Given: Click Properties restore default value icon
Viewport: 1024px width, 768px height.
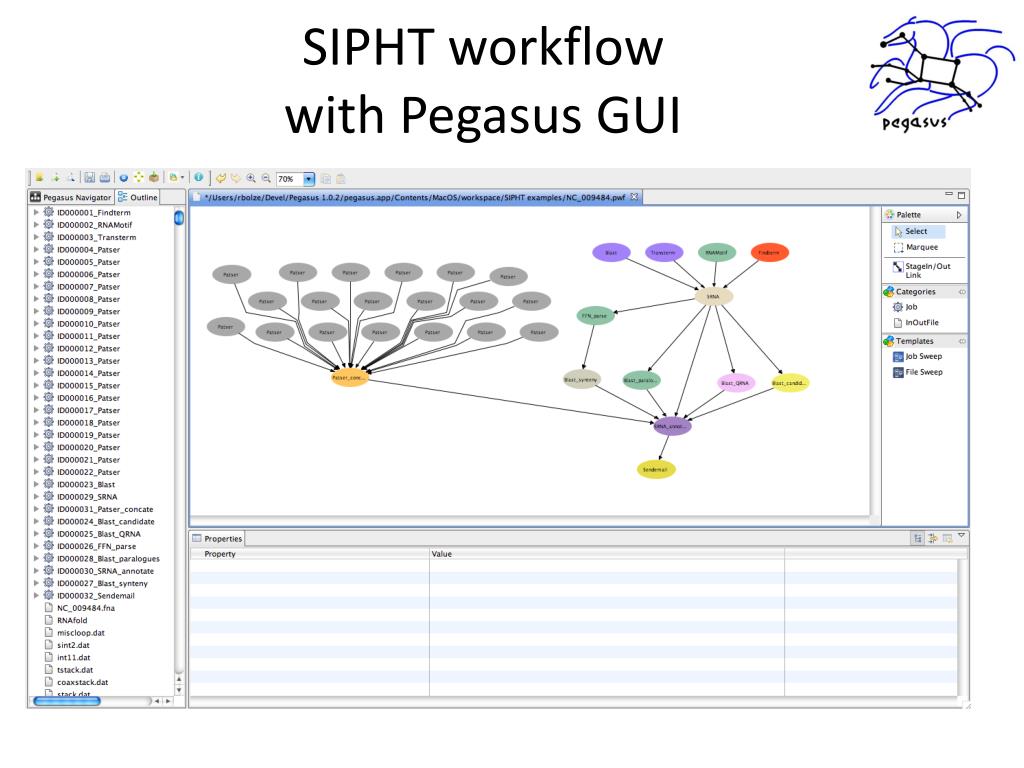Looking at the screenshot, I should [947, 538].
